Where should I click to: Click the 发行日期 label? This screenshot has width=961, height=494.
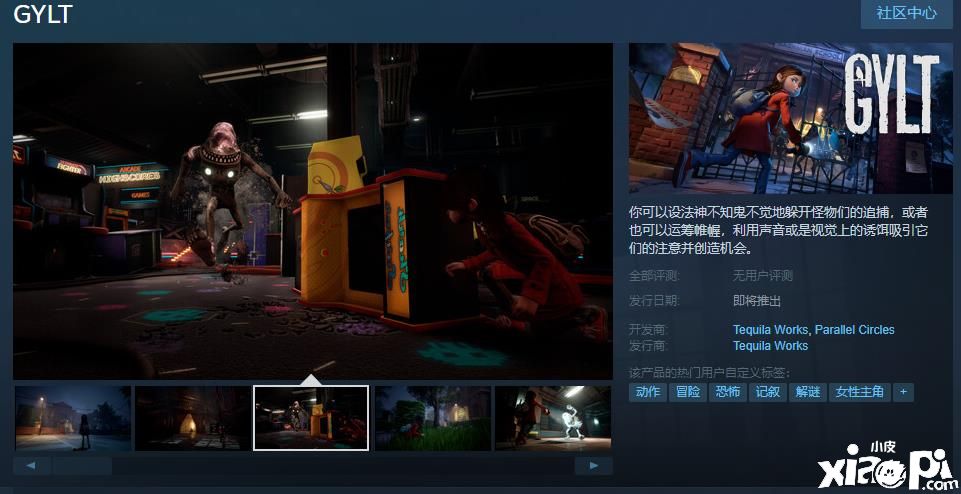(654, 301)
